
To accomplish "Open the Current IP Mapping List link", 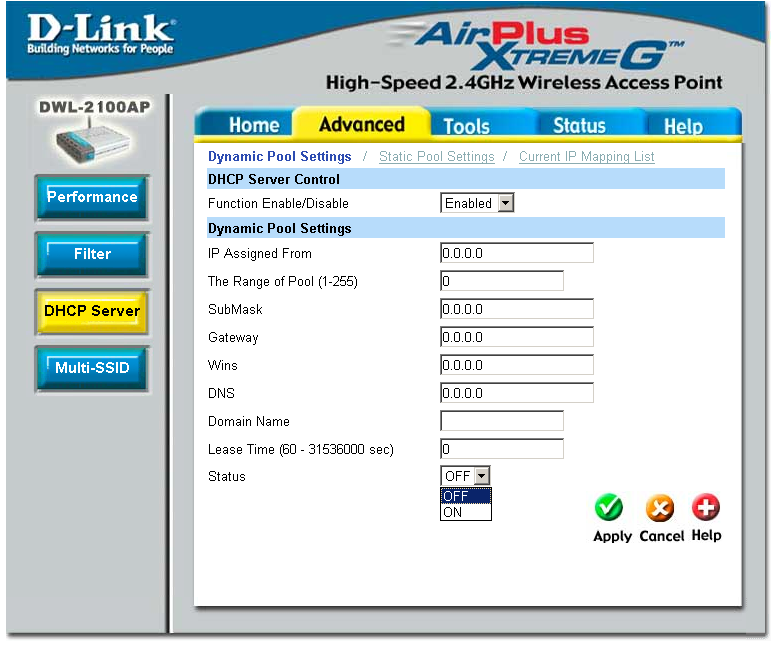I will 587,157.
